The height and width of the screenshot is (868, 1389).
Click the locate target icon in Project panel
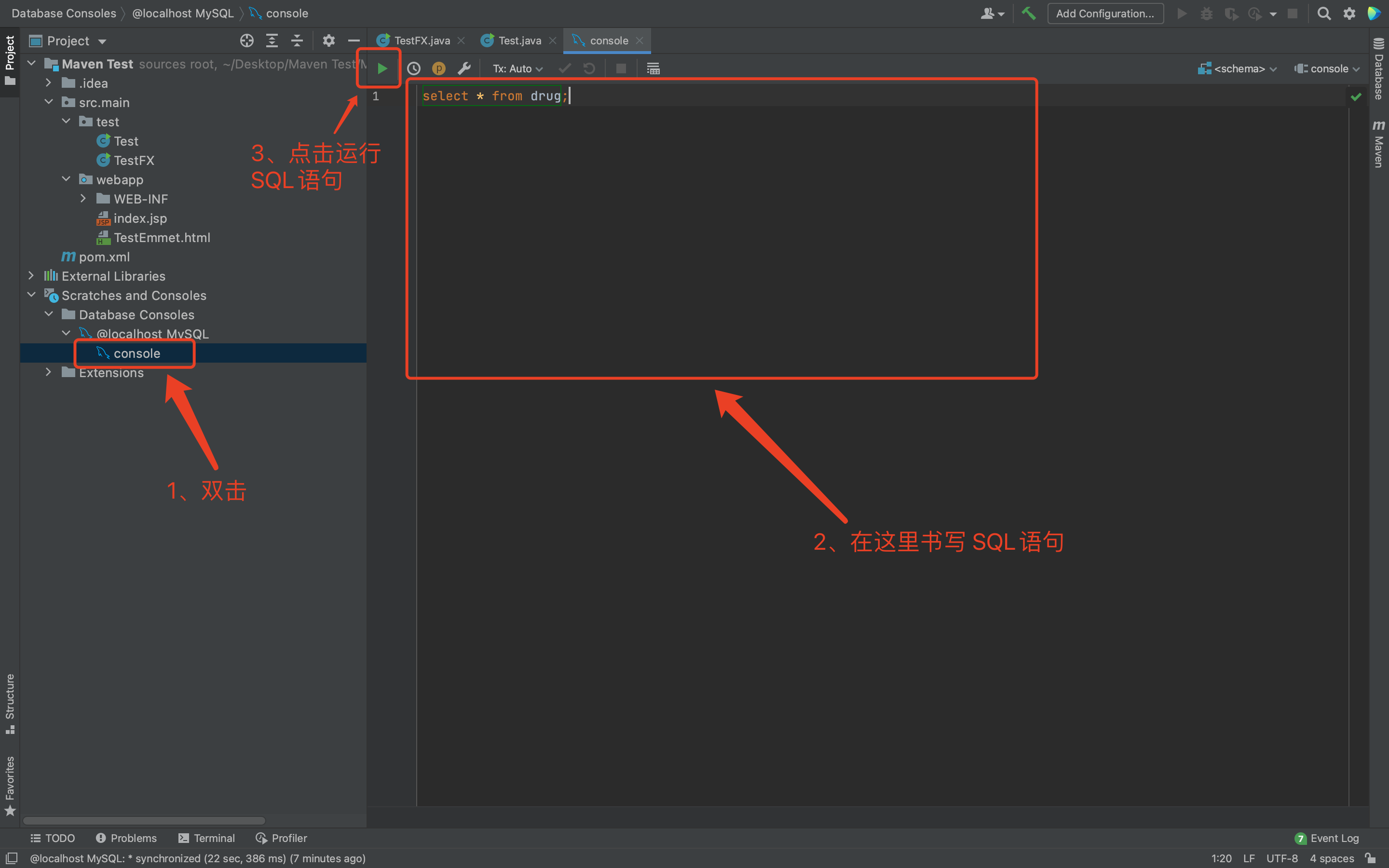pyautogui.click(x=247, y=41)
